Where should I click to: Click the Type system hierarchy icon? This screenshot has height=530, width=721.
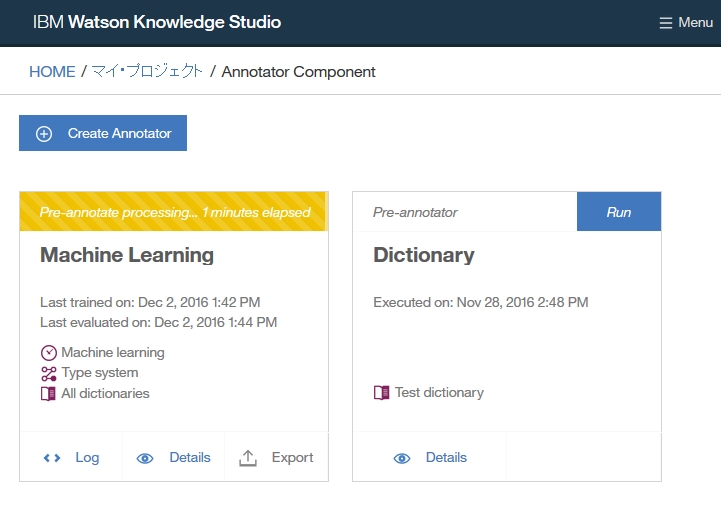[x=49, y=373]
